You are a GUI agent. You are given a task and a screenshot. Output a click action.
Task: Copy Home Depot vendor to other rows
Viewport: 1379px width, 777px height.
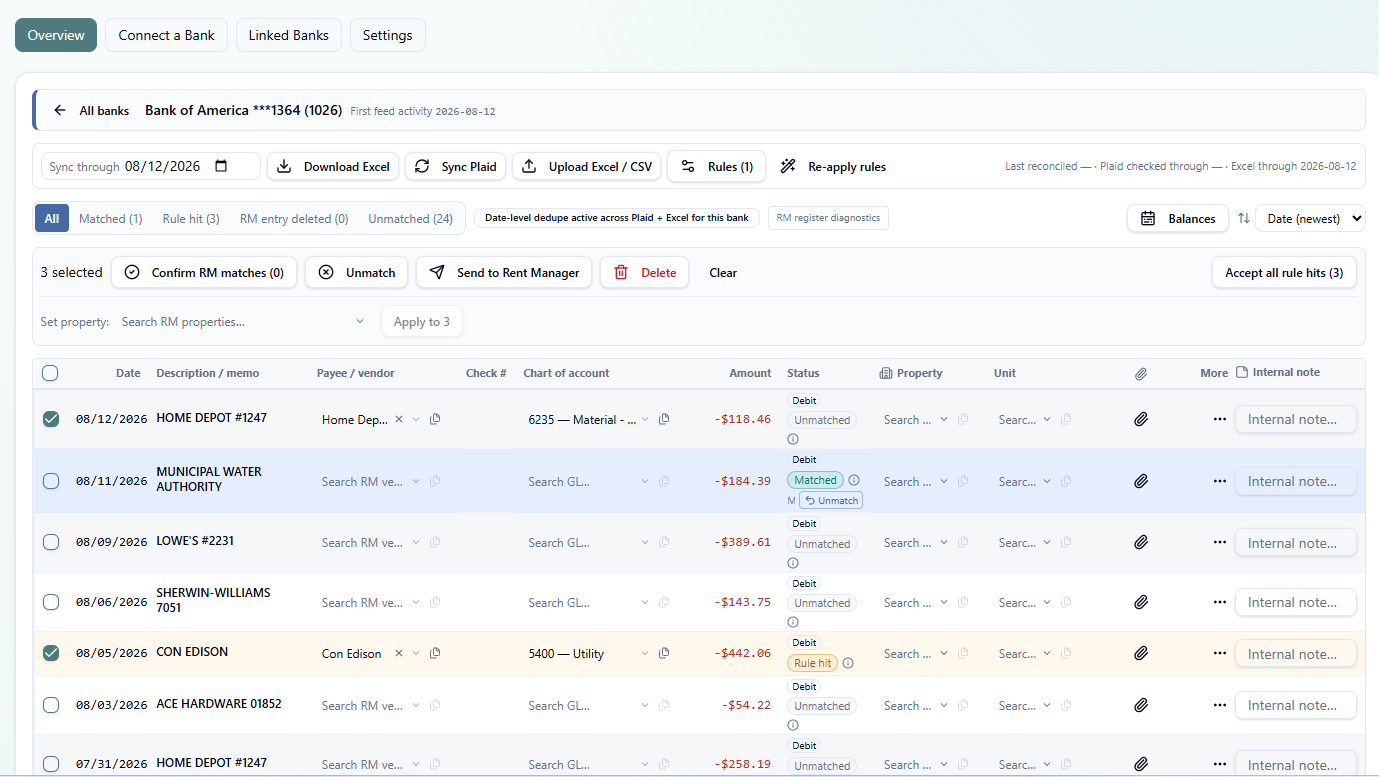click(435, 420)
